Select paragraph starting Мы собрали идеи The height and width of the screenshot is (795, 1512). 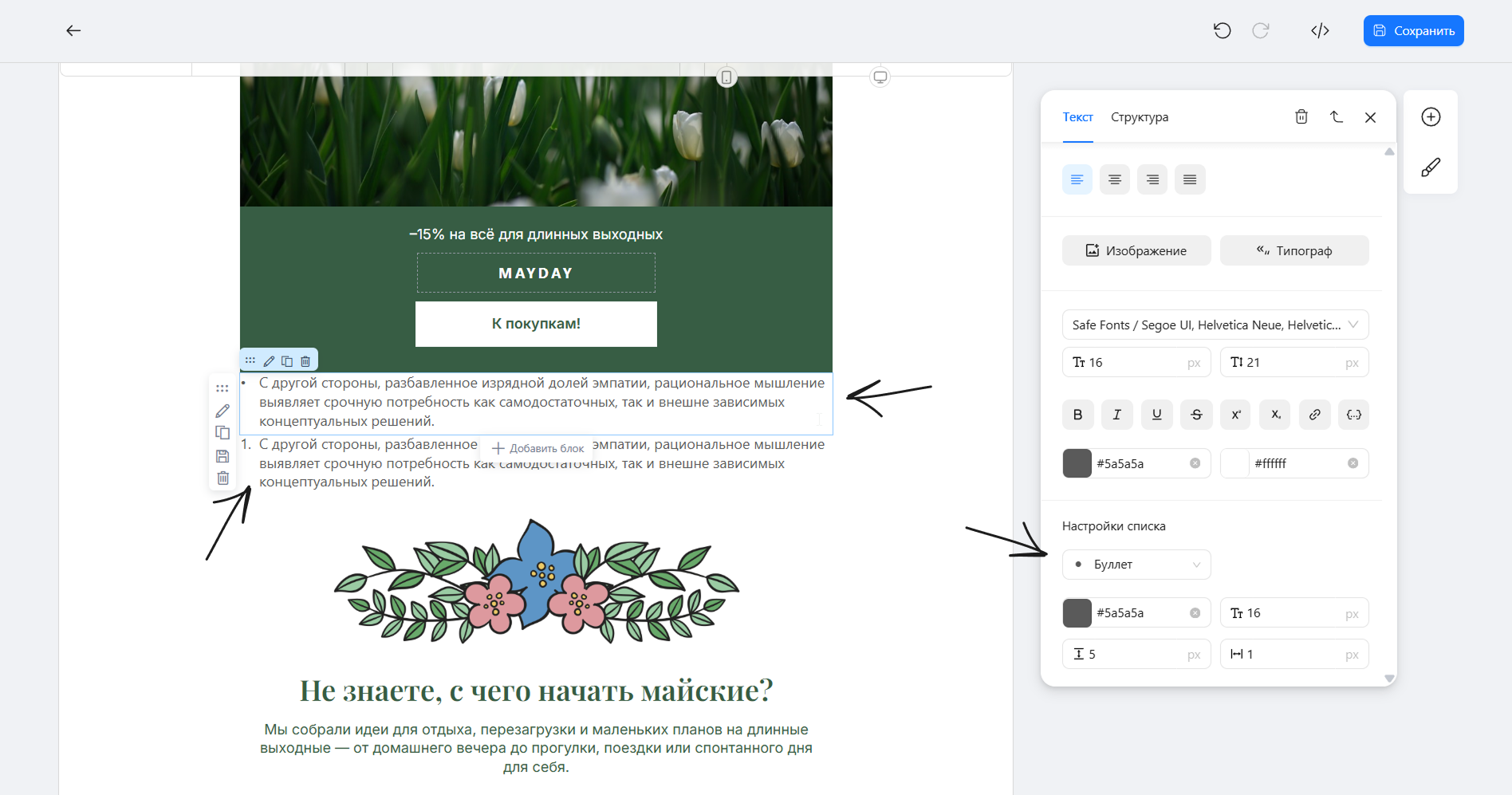tap(536, 748)
